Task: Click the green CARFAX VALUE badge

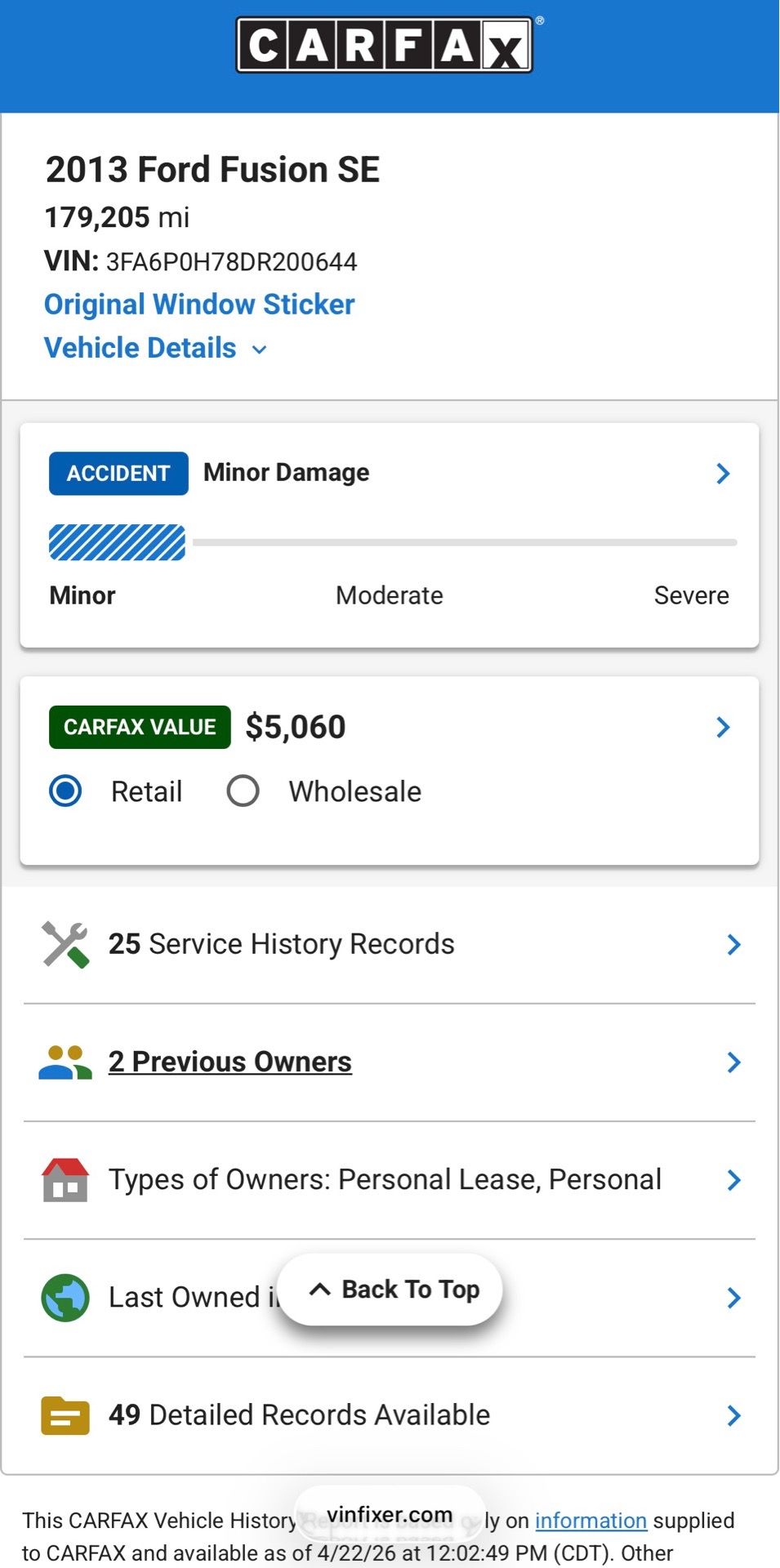Action: [140, 727]
